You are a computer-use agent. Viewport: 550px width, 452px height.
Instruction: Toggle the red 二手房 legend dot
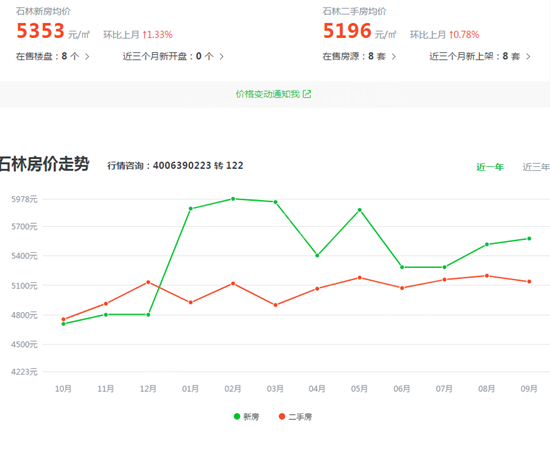282,416
